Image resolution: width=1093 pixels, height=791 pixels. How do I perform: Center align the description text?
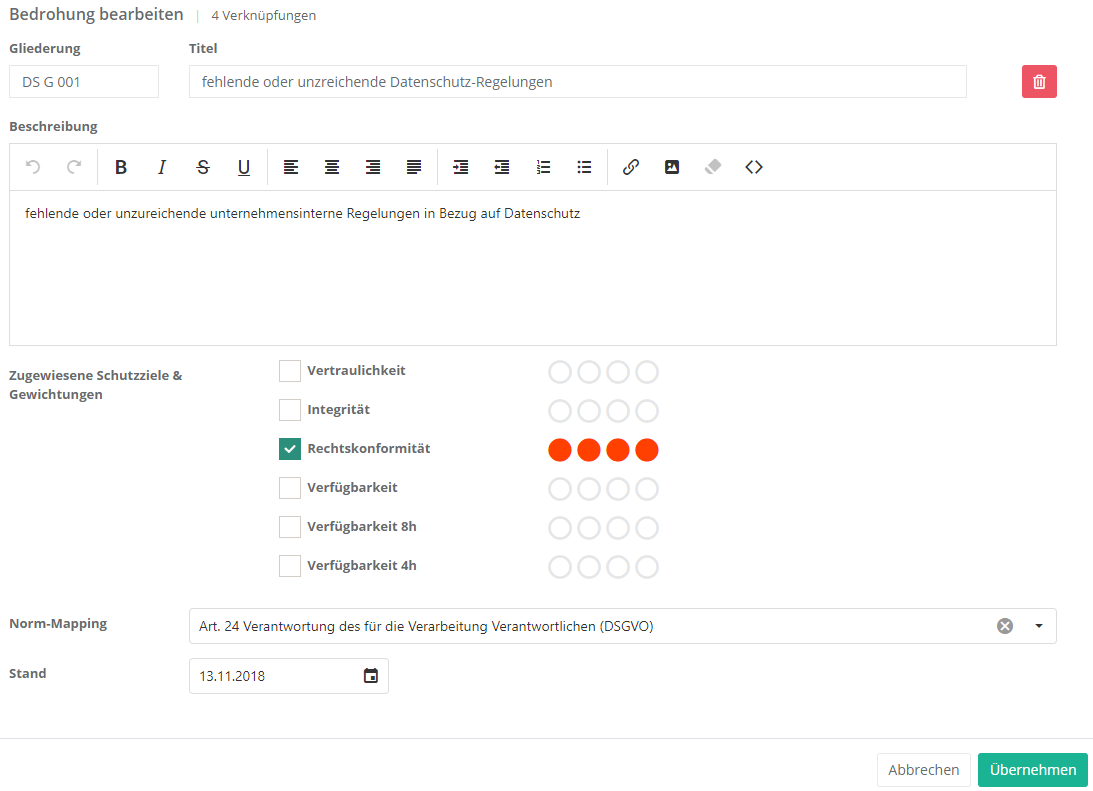coord(332,167)
